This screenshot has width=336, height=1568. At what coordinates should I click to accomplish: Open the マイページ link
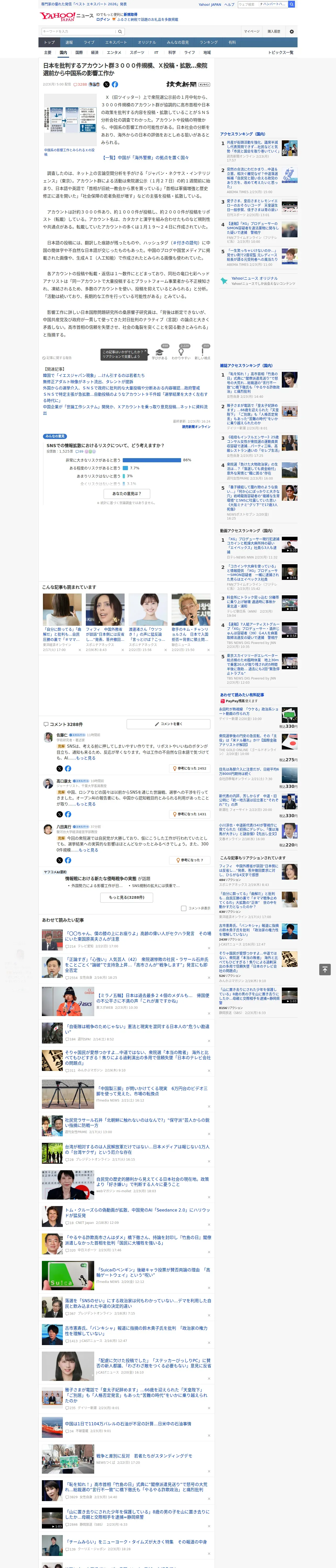252,31
